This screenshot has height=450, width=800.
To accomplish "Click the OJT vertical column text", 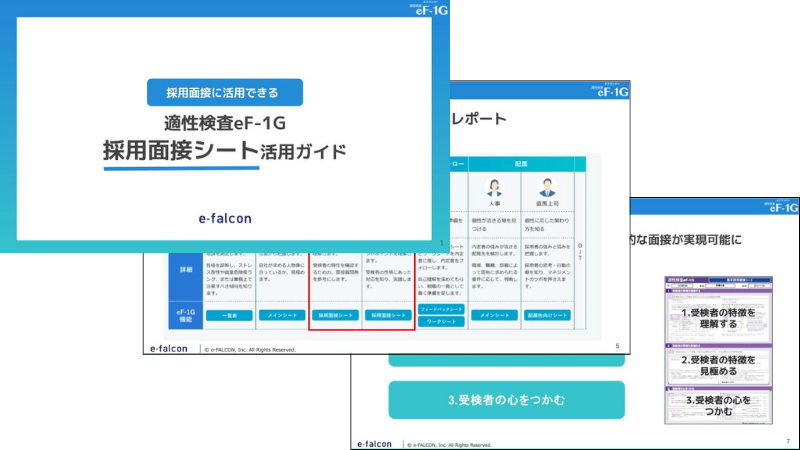I will coord(580,252).
